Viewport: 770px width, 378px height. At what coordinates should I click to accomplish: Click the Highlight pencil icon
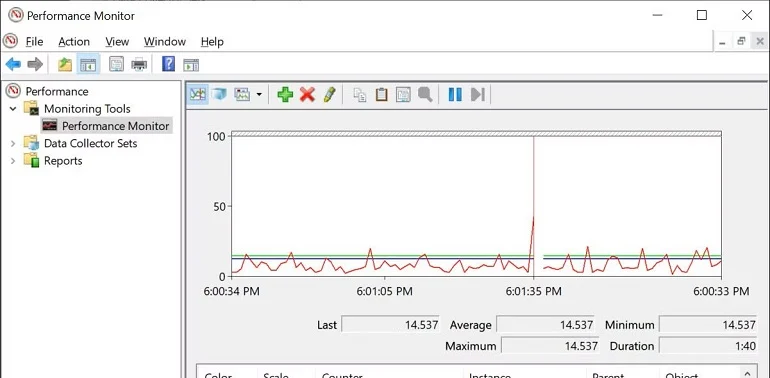(330, 94)
